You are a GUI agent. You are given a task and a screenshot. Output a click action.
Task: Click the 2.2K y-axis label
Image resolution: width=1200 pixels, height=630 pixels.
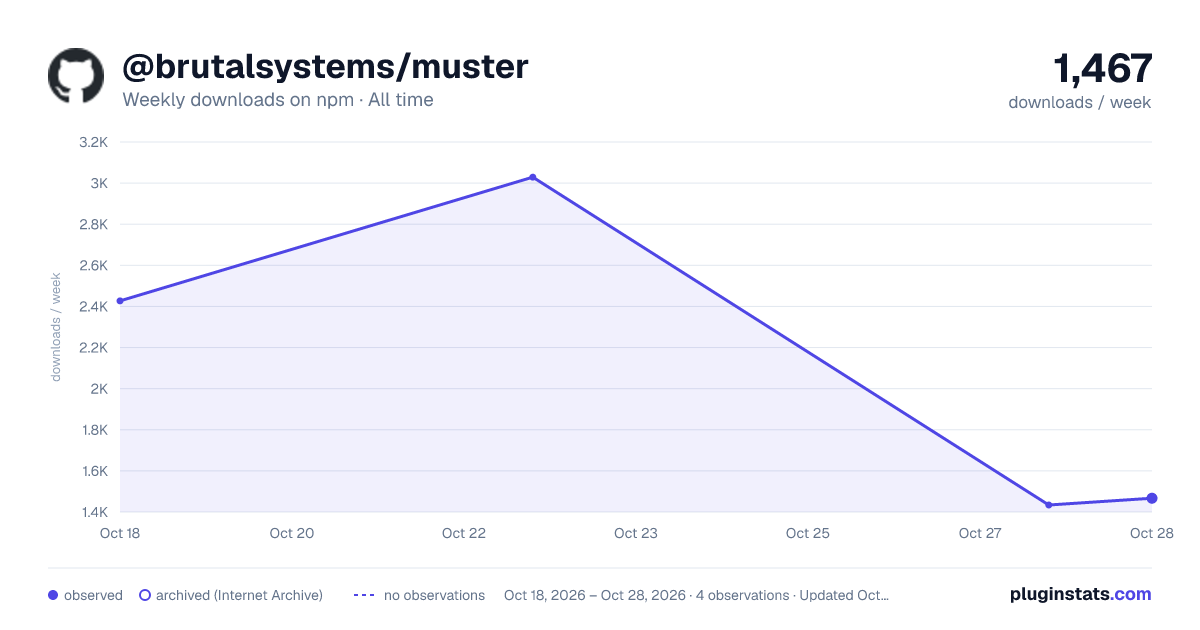(x=93, y=347)
